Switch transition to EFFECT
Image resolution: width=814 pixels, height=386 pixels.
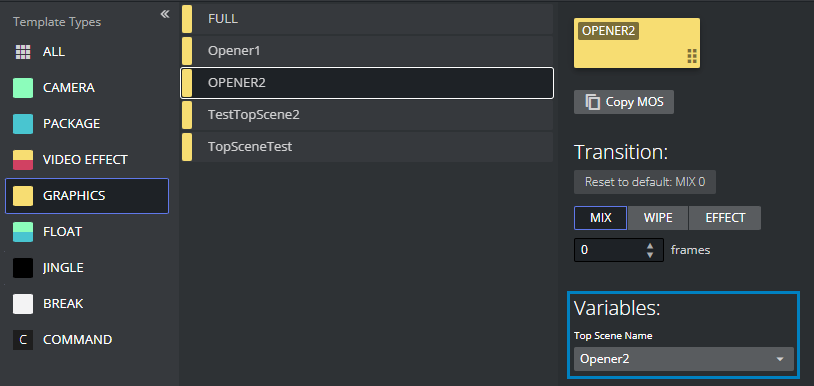click(725, 218)
